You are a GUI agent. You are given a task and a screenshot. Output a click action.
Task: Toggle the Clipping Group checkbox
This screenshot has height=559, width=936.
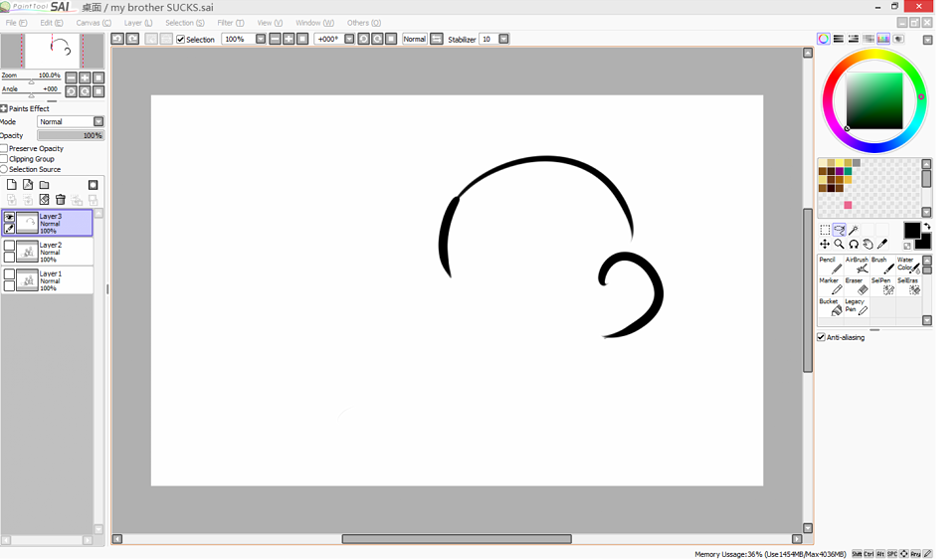coord(4,159)
